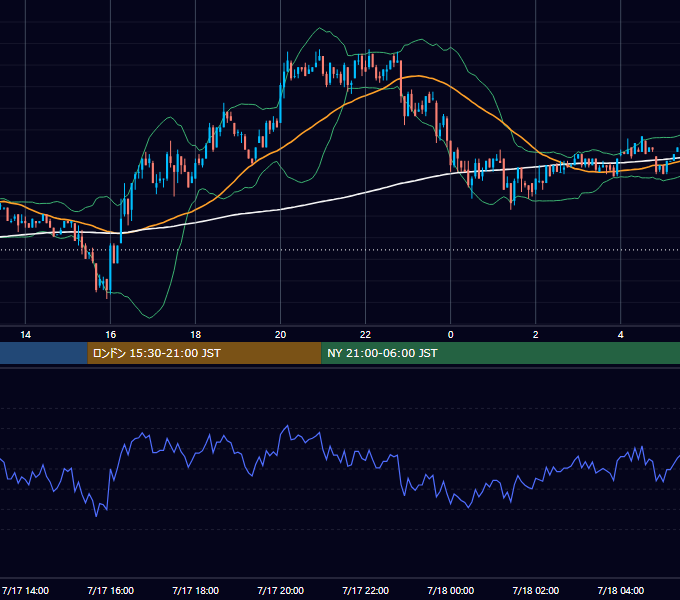Select the hour label 18 on the time axis

196,335
